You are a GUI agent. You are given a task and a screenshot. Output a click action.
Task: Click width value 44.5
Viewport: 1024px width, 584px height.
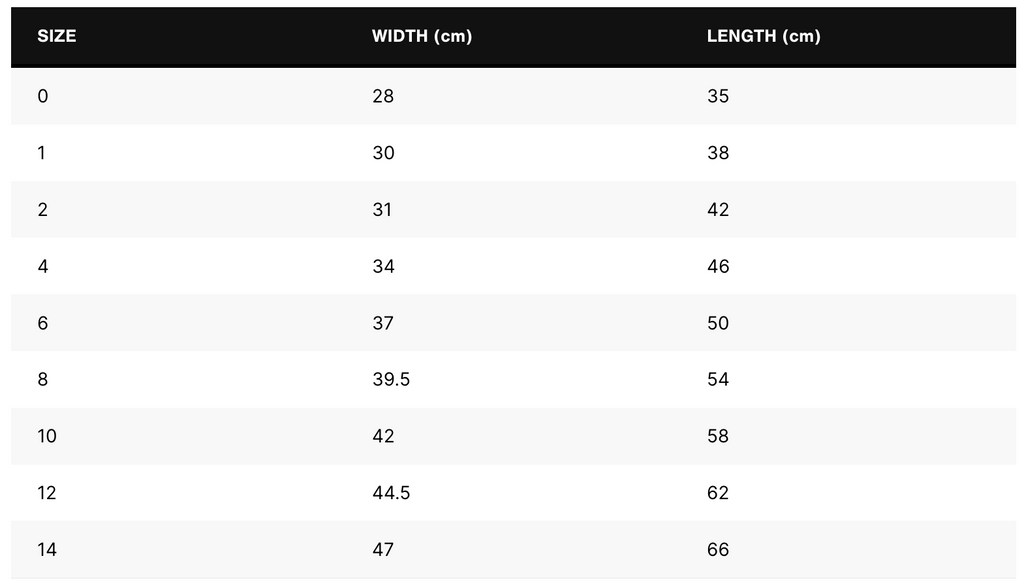click(391, 493)
